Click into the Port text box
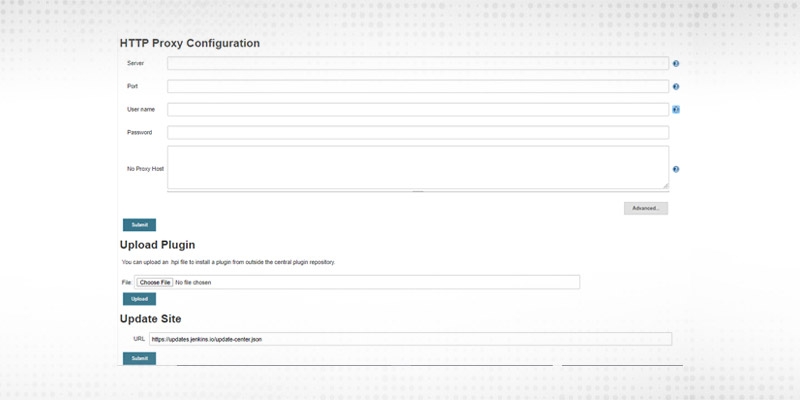Viewport: 800px width, 400px height. [x=417, y=87]
